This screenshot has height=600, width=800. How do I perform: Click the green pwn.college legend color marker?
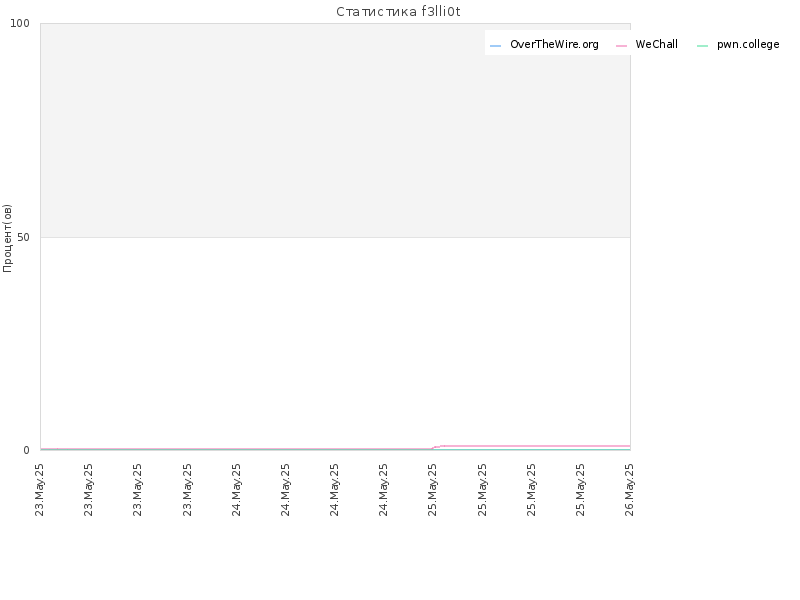coord(702,46)
